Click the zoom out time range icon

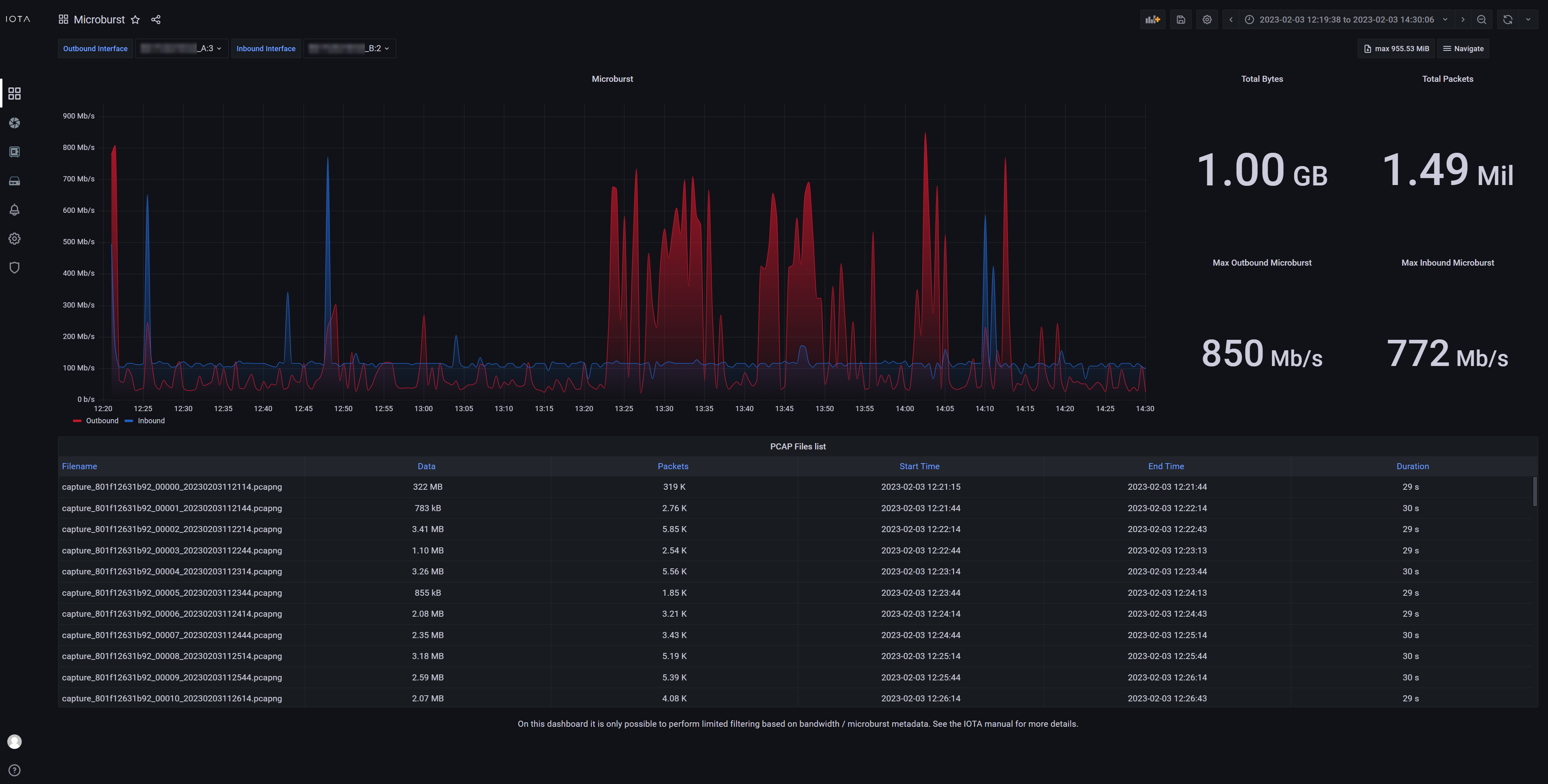[x=1481, y=20]
